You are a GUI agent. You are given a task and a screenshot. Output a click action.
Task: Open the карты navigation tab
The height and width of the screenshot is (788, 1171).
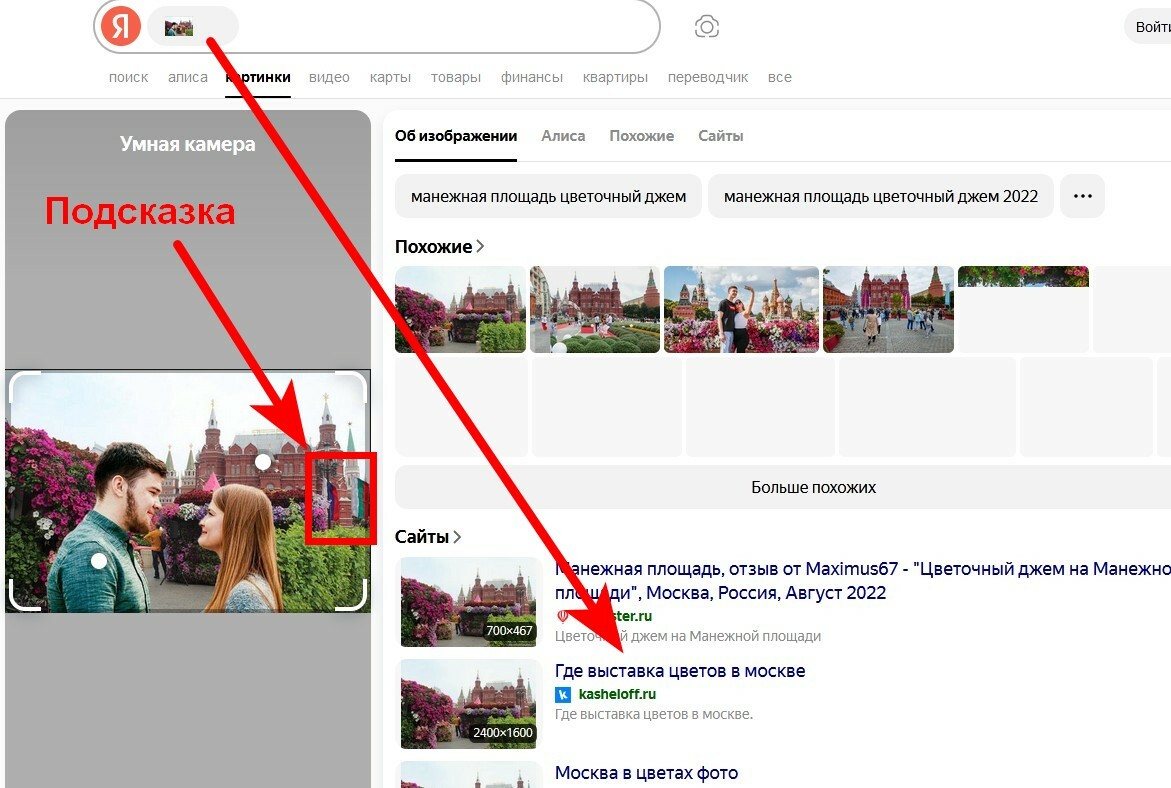point(391,77)
